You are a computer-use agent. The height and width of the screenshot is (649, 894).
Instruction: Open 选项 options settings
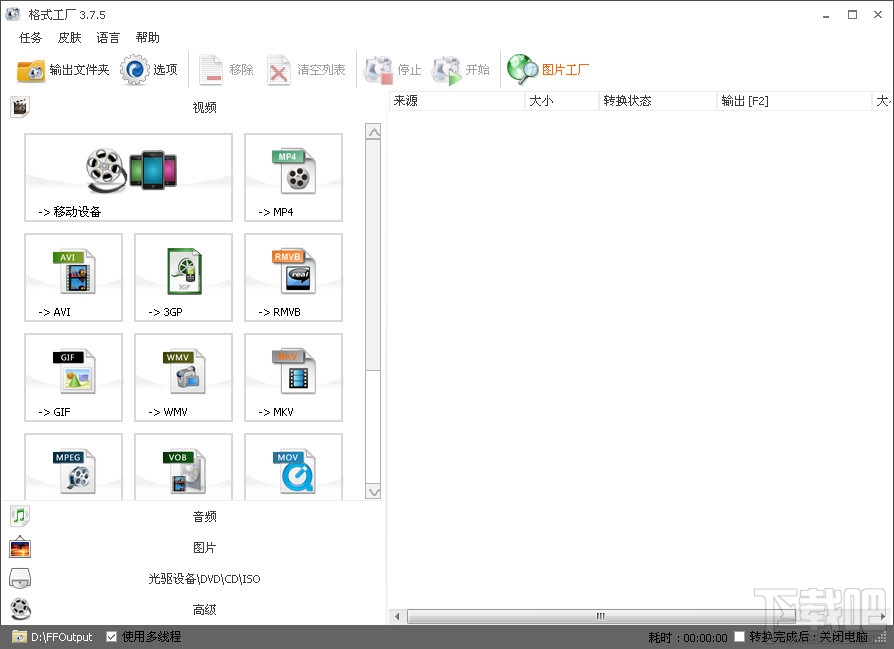pyautogui.click(x=149, y=70)
